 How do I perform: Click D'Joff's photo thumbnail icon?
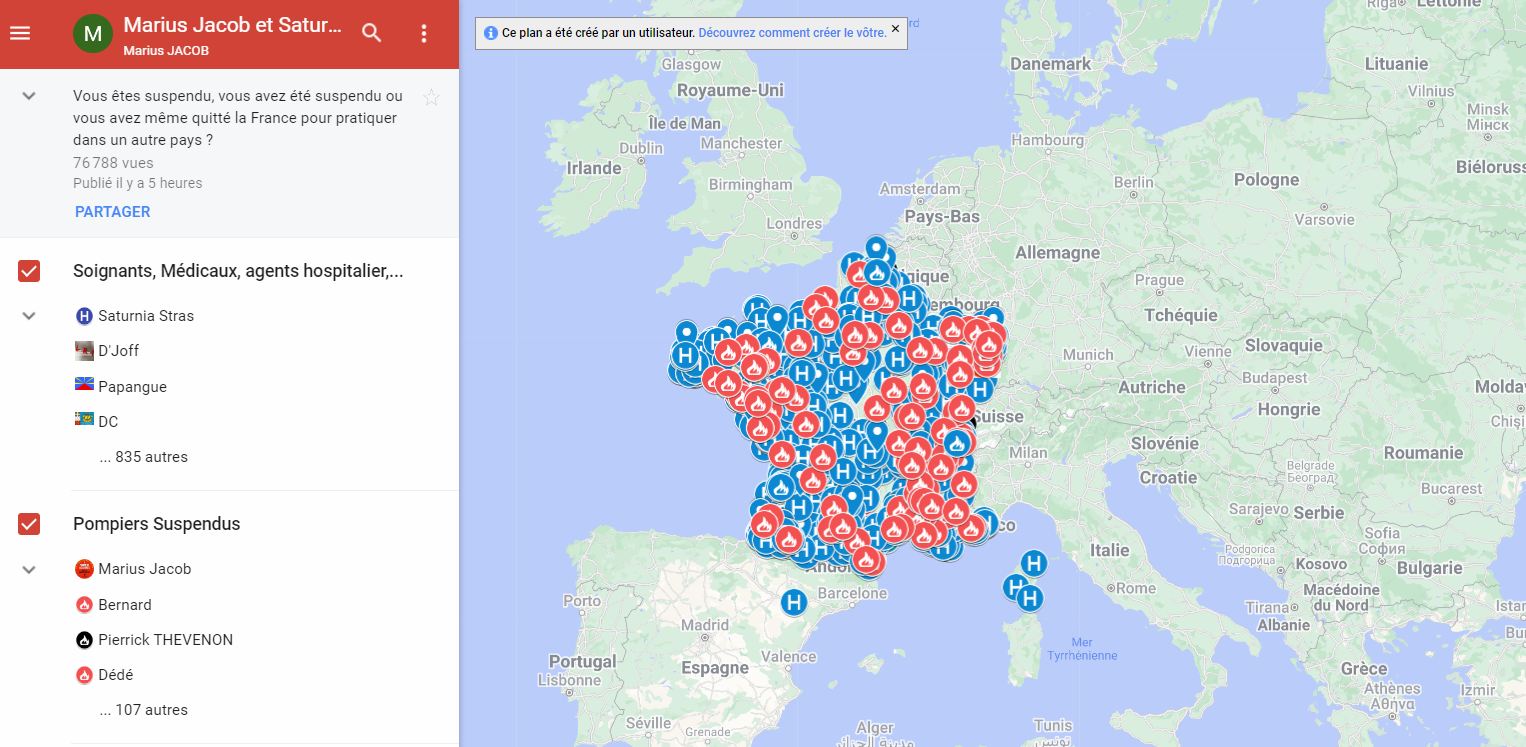84,350
